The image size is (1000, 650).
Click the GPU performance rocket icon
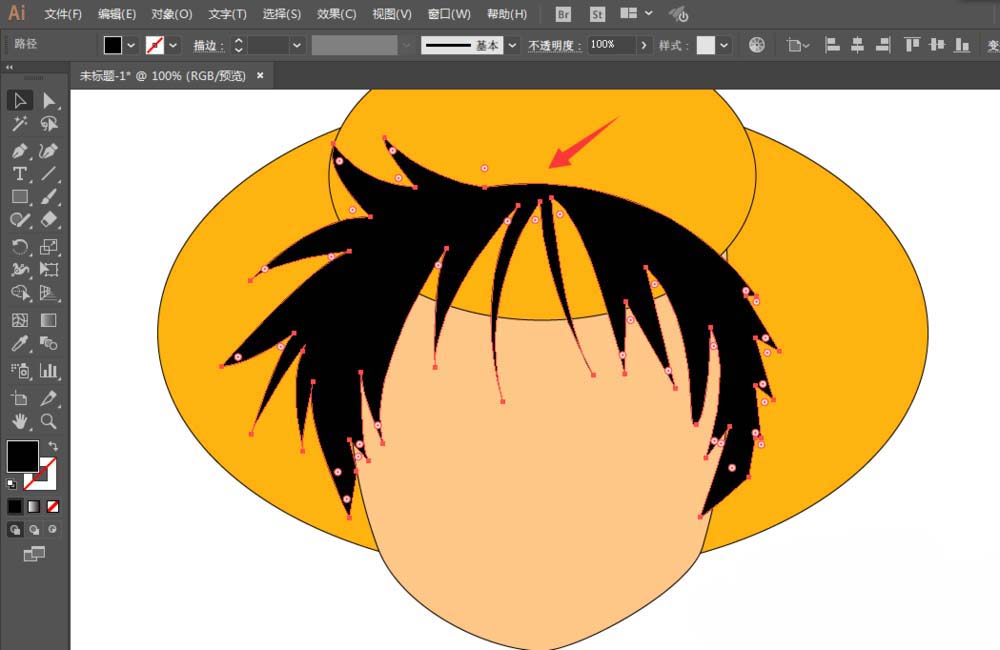pos(678,13)
